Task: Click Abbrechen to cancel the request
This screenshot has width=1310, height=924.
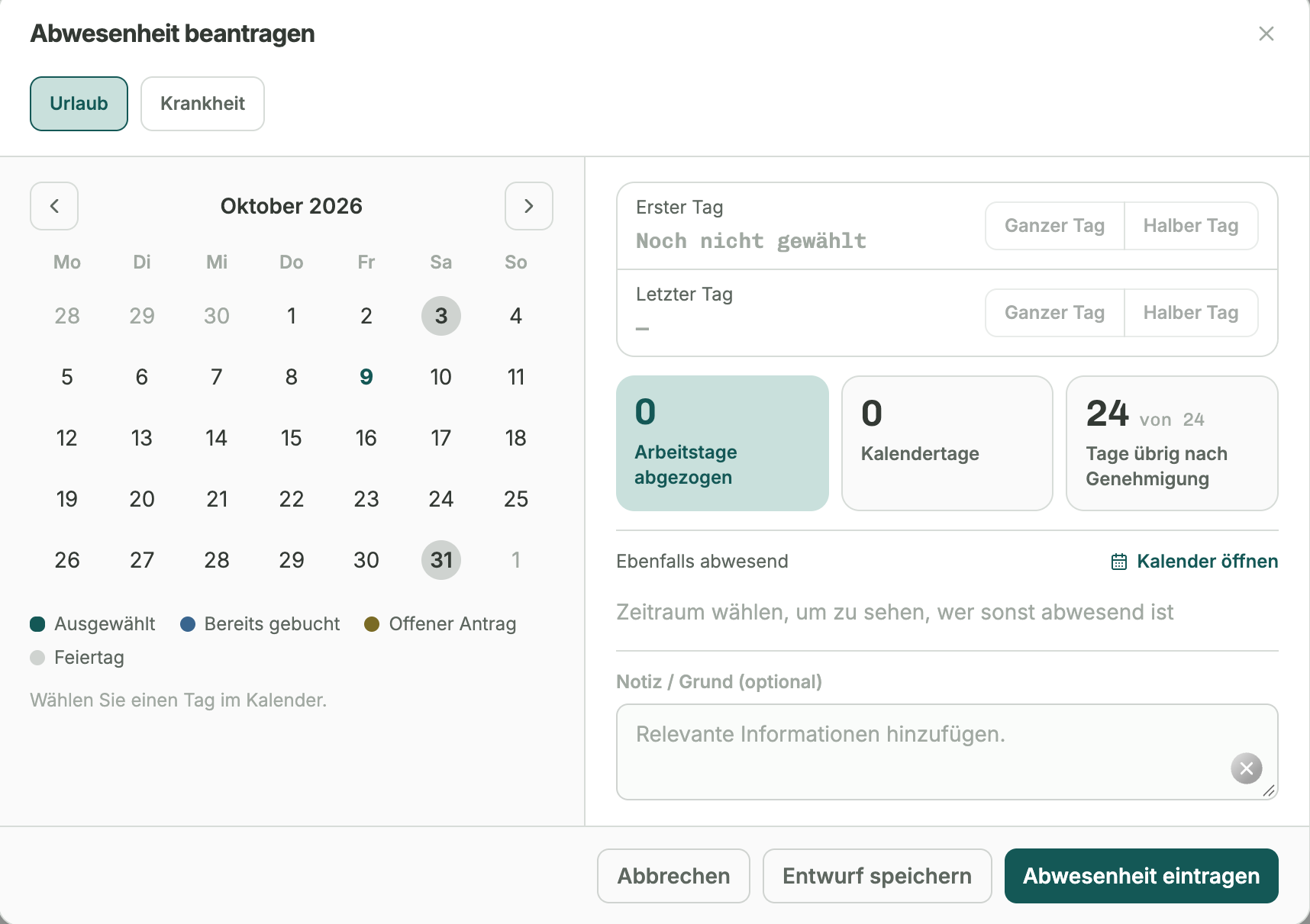Action: coord(674,876)
